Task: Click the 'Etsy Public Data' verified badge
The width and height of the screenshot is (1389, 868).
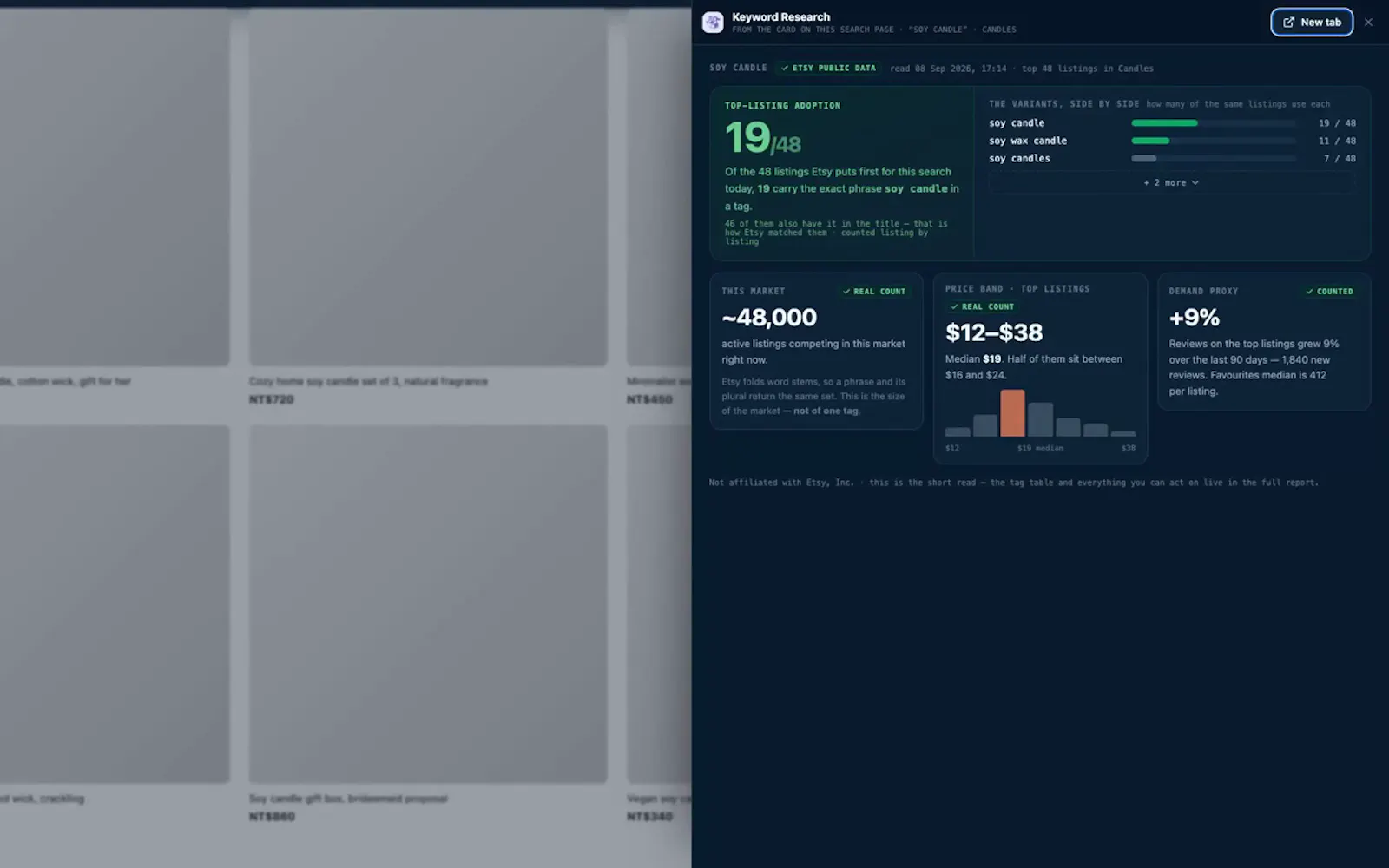Action: click(828, 68)
